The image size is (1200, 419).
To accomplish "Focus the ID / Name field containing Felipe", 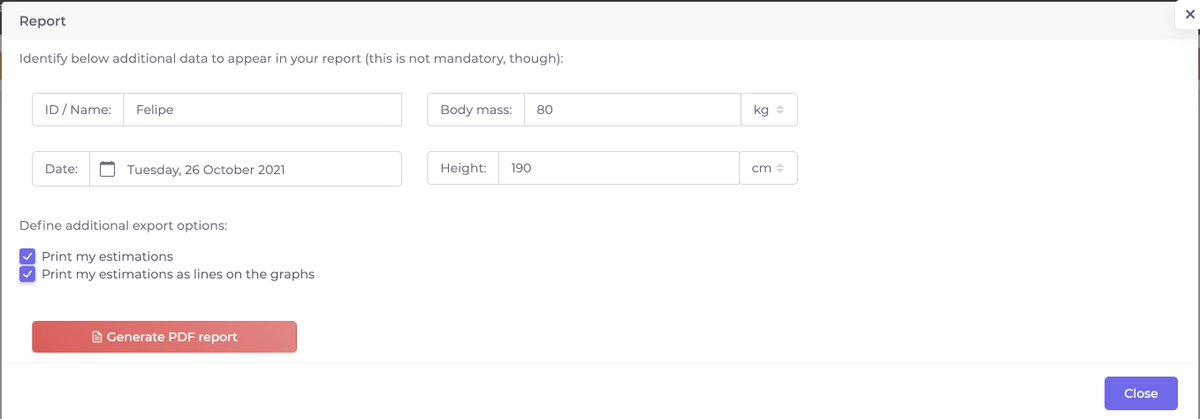I will [262, 110].
